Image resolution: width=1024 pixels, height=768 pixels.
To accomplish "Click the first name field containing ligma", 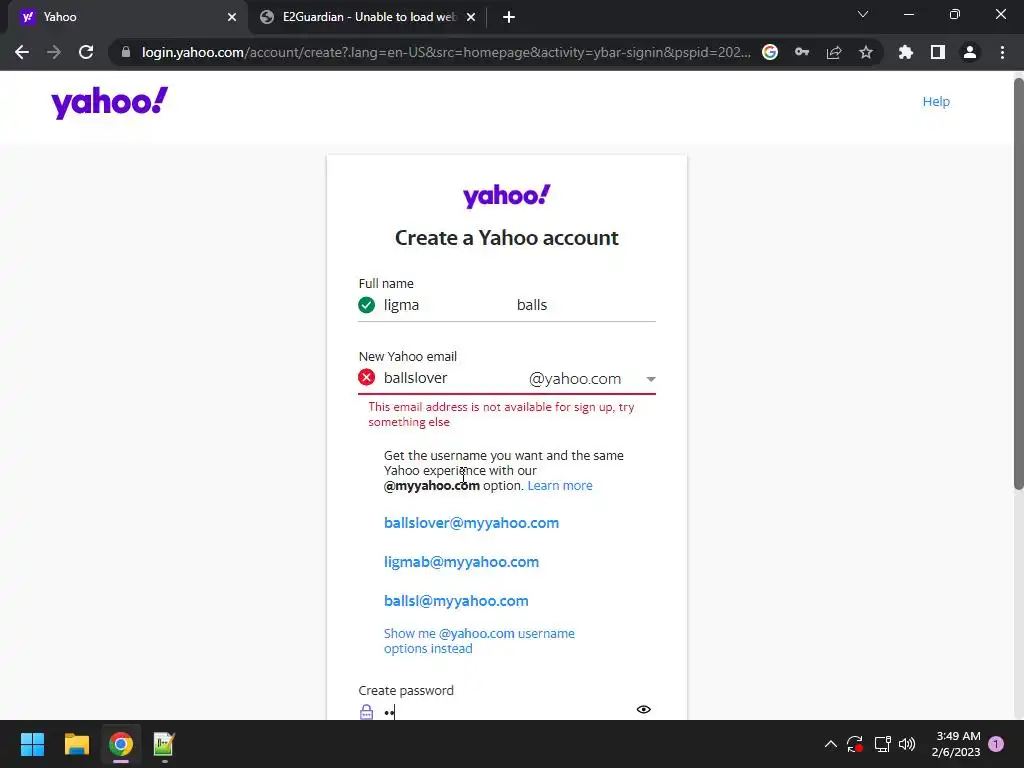I will 444,305.
